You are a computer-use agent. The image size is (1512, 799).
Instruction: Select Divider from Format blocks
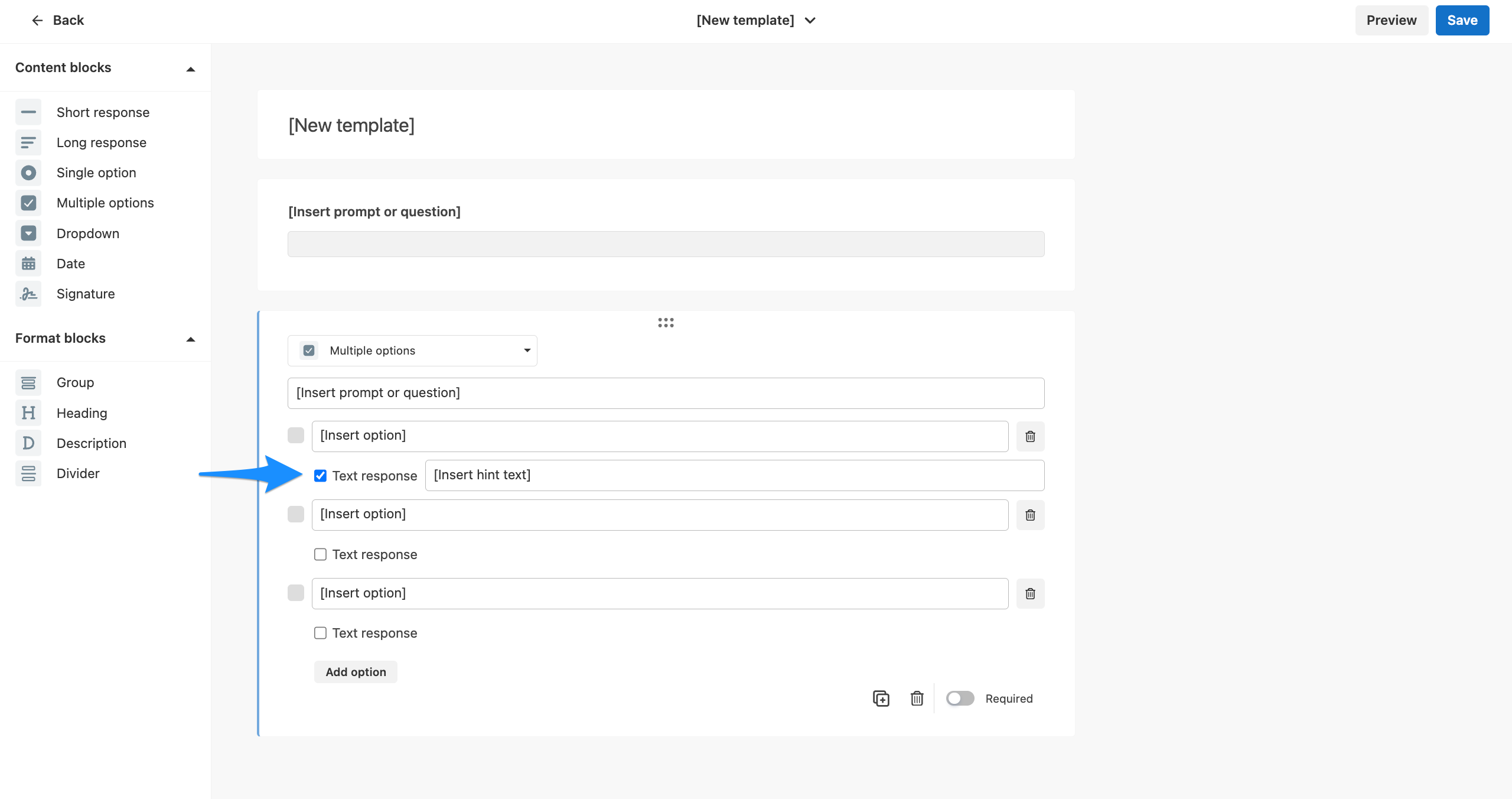(x=78, y=473)
